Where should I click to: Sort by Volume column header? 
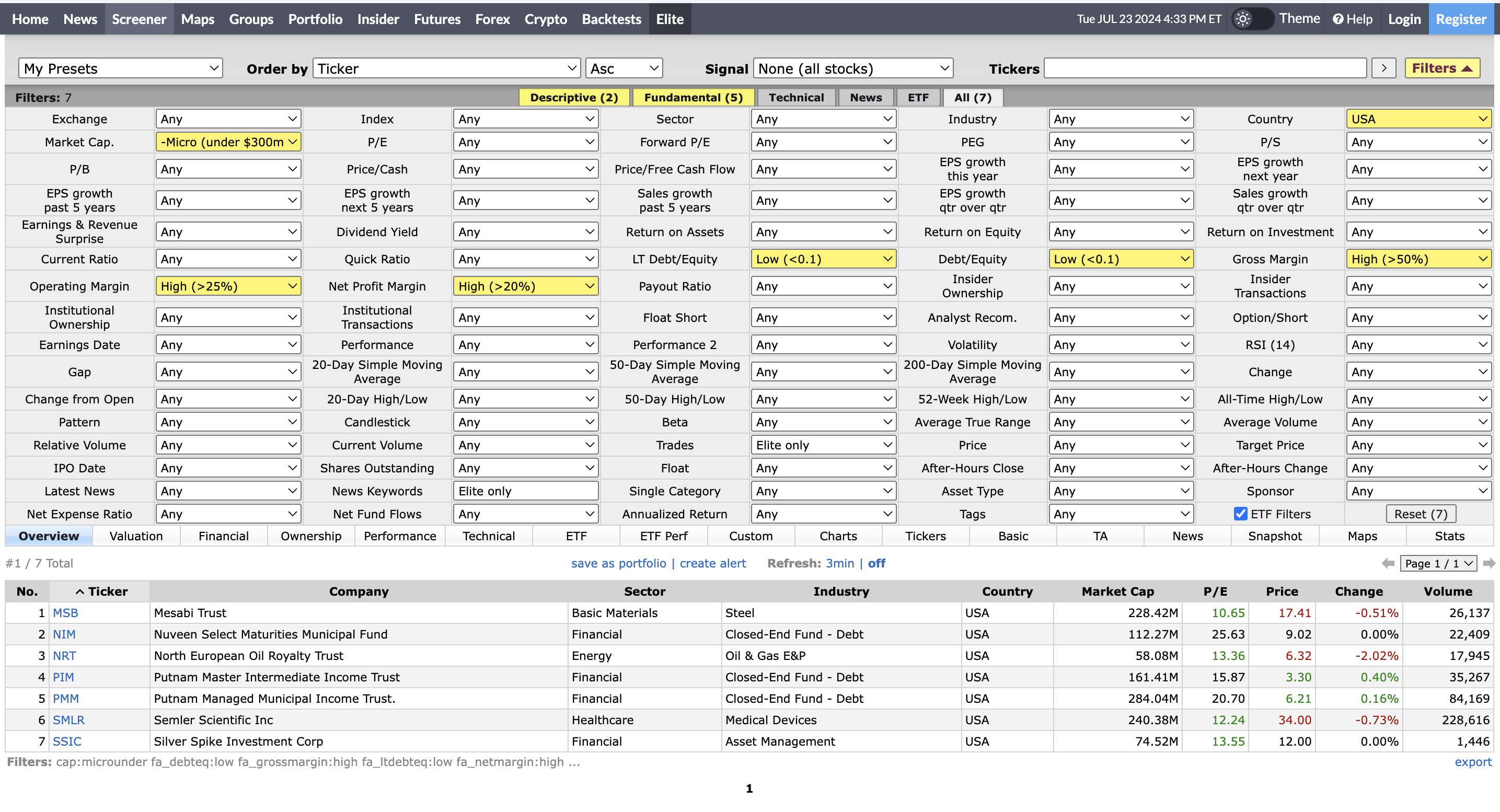click(x=1448, y=591)
